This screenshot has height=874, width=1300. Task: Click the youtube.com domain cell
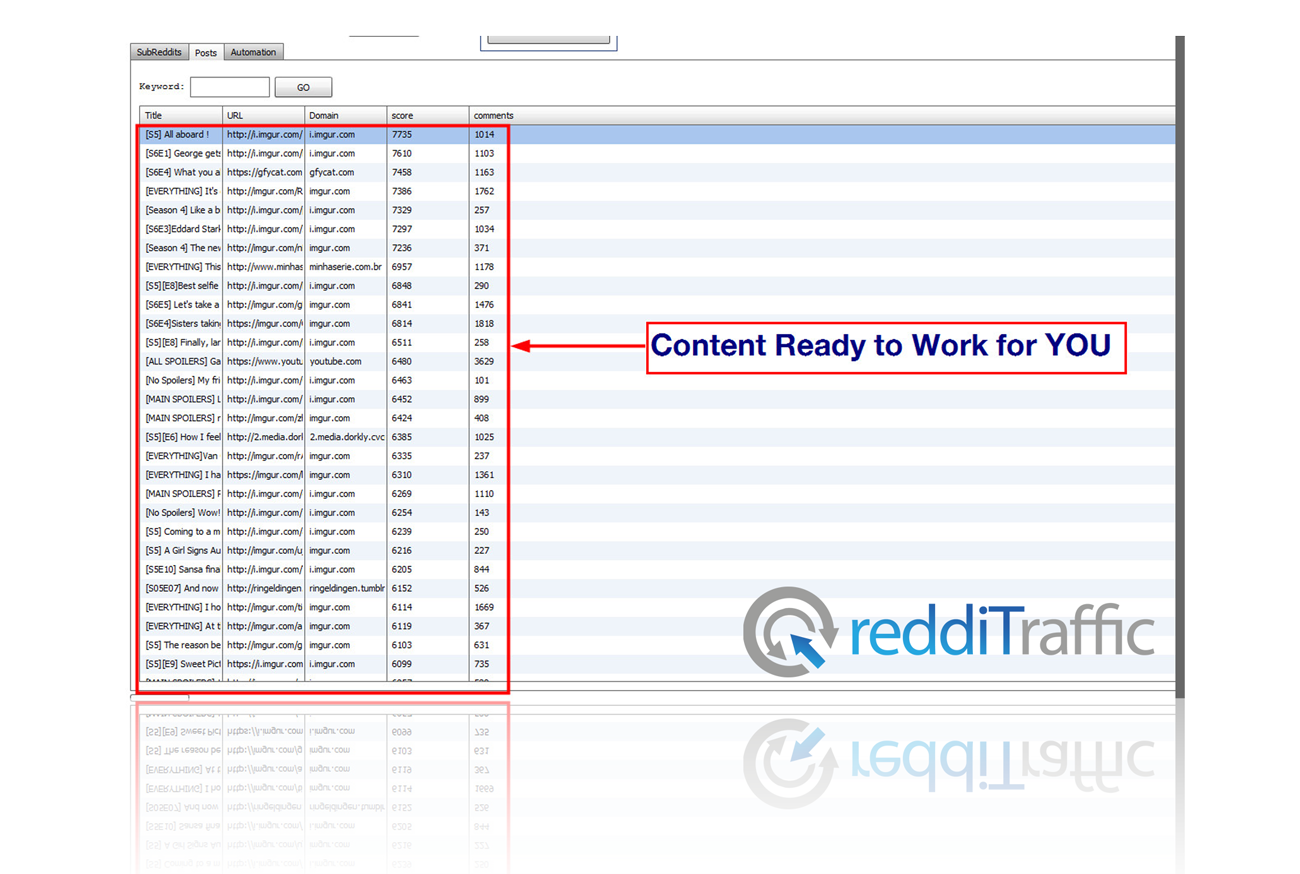tap(345, 361)
